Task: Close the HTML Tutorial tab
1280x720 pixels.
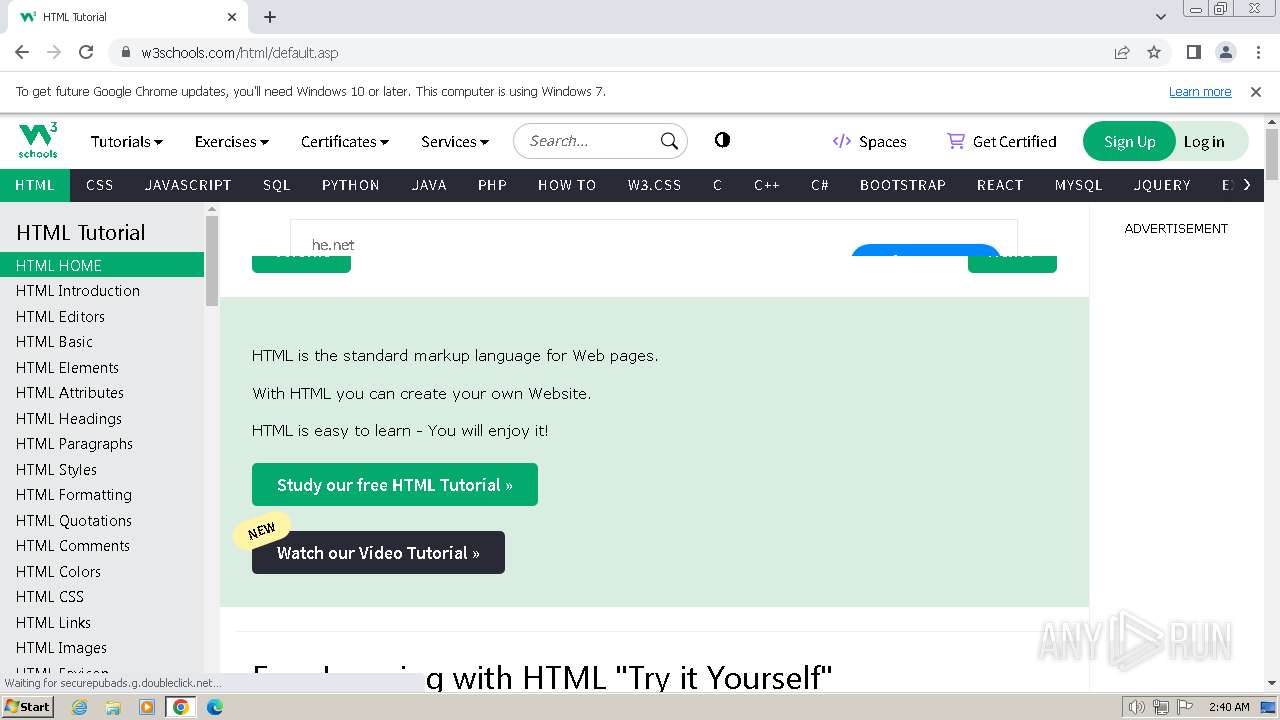Action: point(232,17)
